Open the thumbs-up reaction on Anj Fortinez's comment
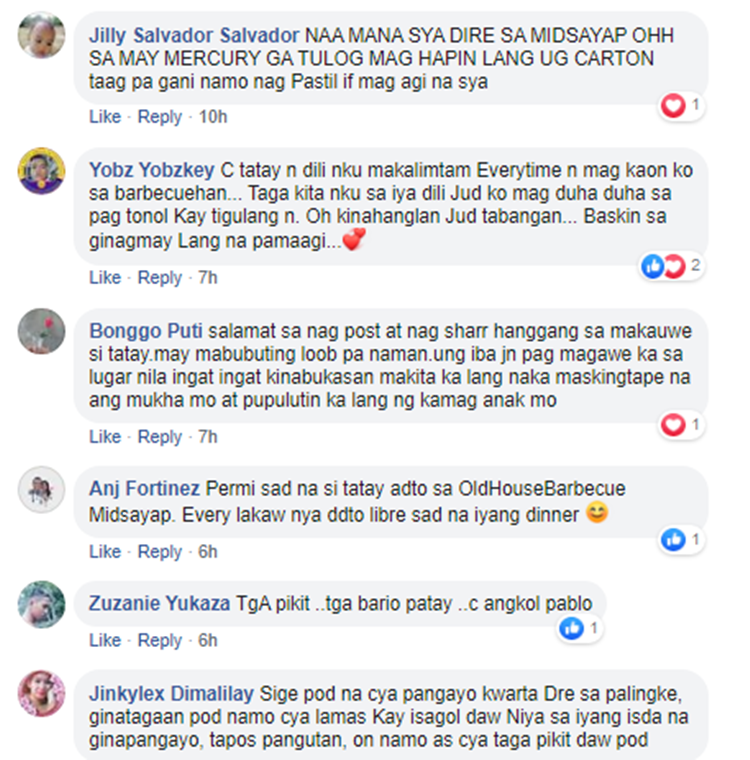Screen dimensions: 750x760 [682, 540]
